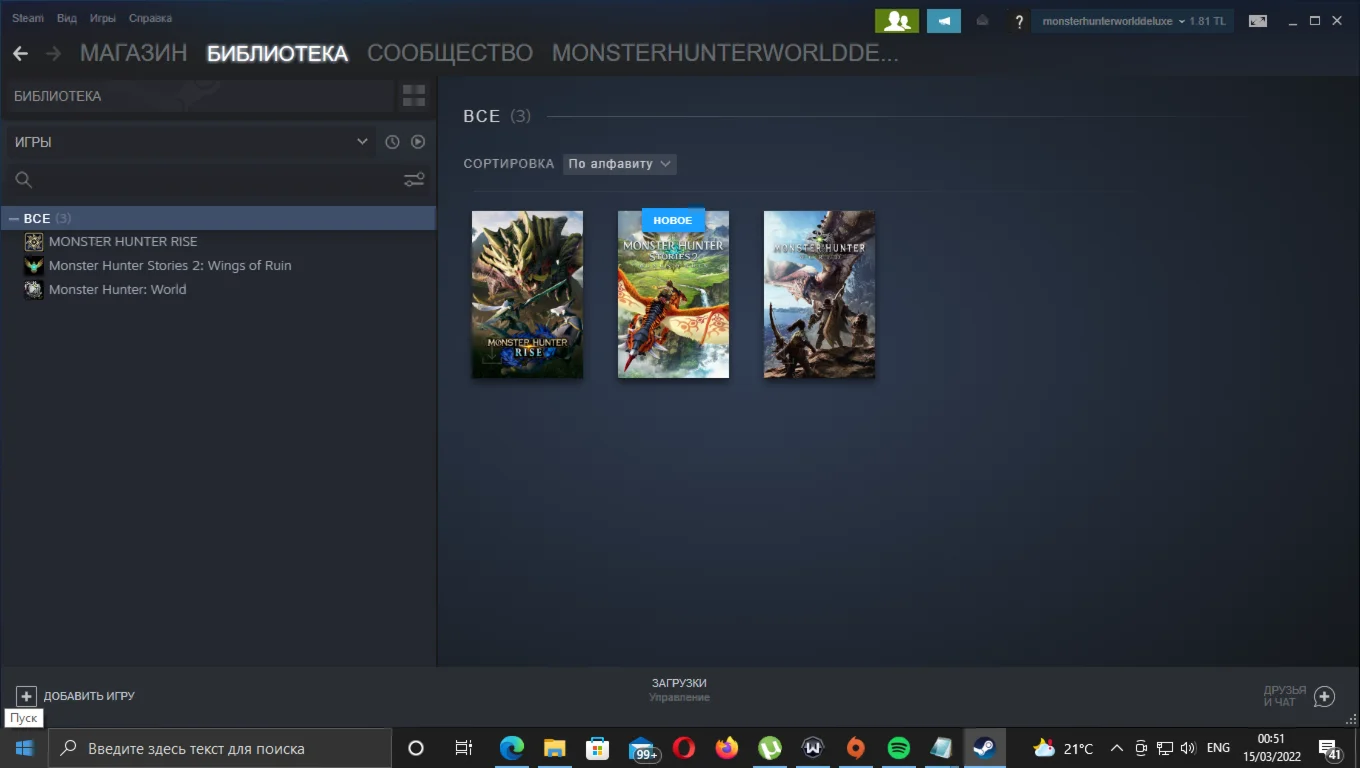Toggle Big Picture mode icon
This screenshot has width=1360, height=768.
click(1258, 21)
